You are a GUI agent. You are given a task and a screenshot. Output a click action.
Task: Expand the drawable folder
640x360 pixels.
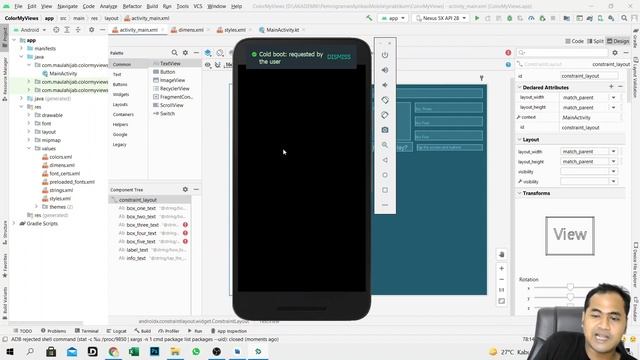pos(29,115)
